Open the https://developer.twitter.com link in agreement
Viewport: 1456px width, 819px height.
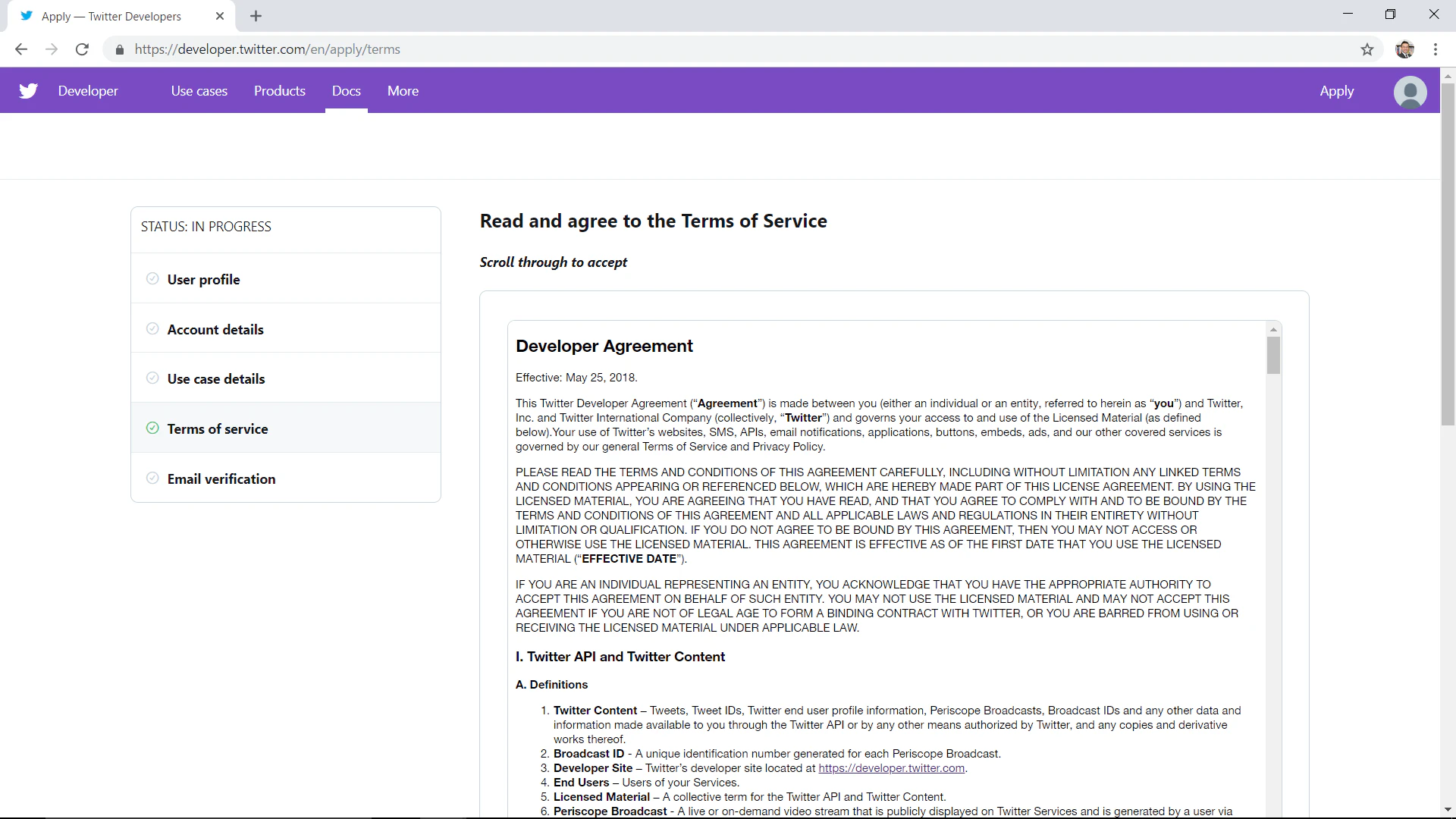(891, 768)
